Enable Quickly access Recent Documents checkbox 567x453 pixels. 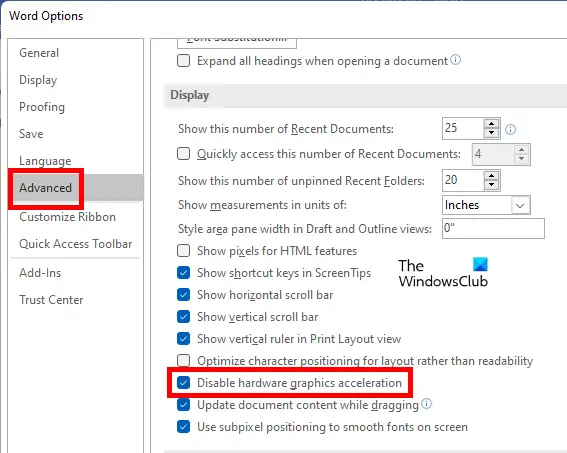click(x=184, y=154)
